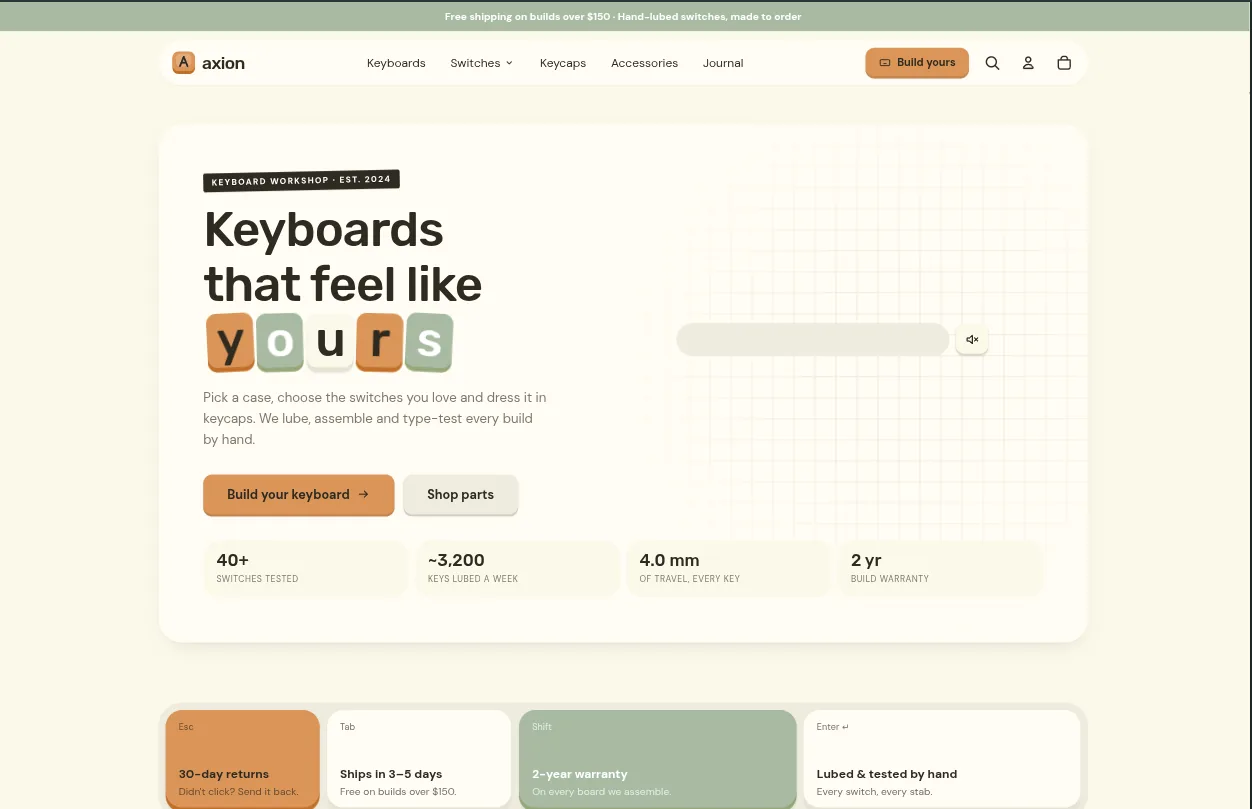
Task: Click the "Shop parts" button
Action: [461, 494]
